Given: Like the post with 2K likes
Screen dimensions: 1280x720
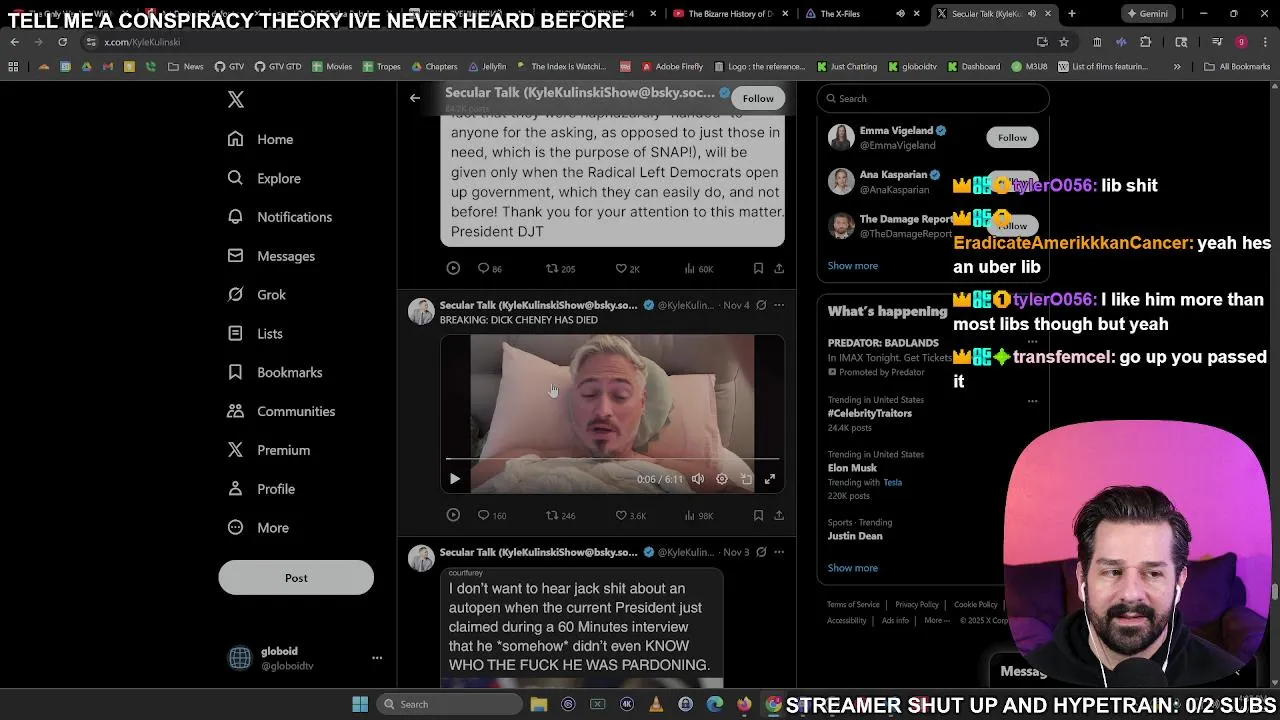Looking at the screenshot, I should (627, 268).
